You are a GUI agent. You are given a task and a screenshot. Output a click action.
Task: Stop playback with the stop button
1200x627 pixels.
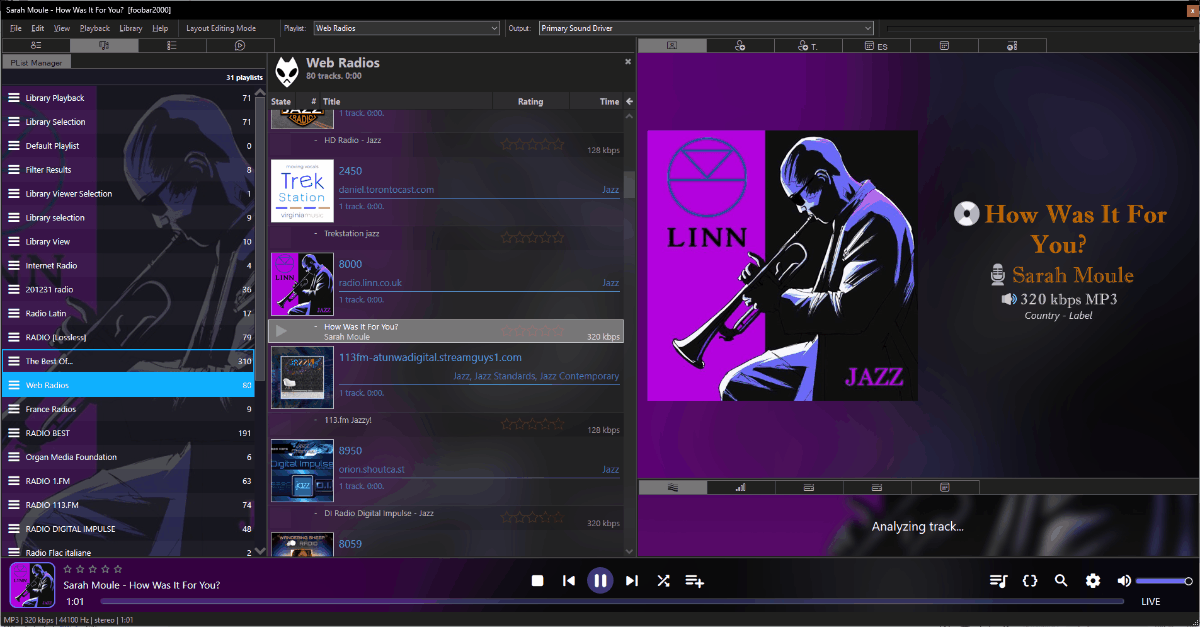537,581
